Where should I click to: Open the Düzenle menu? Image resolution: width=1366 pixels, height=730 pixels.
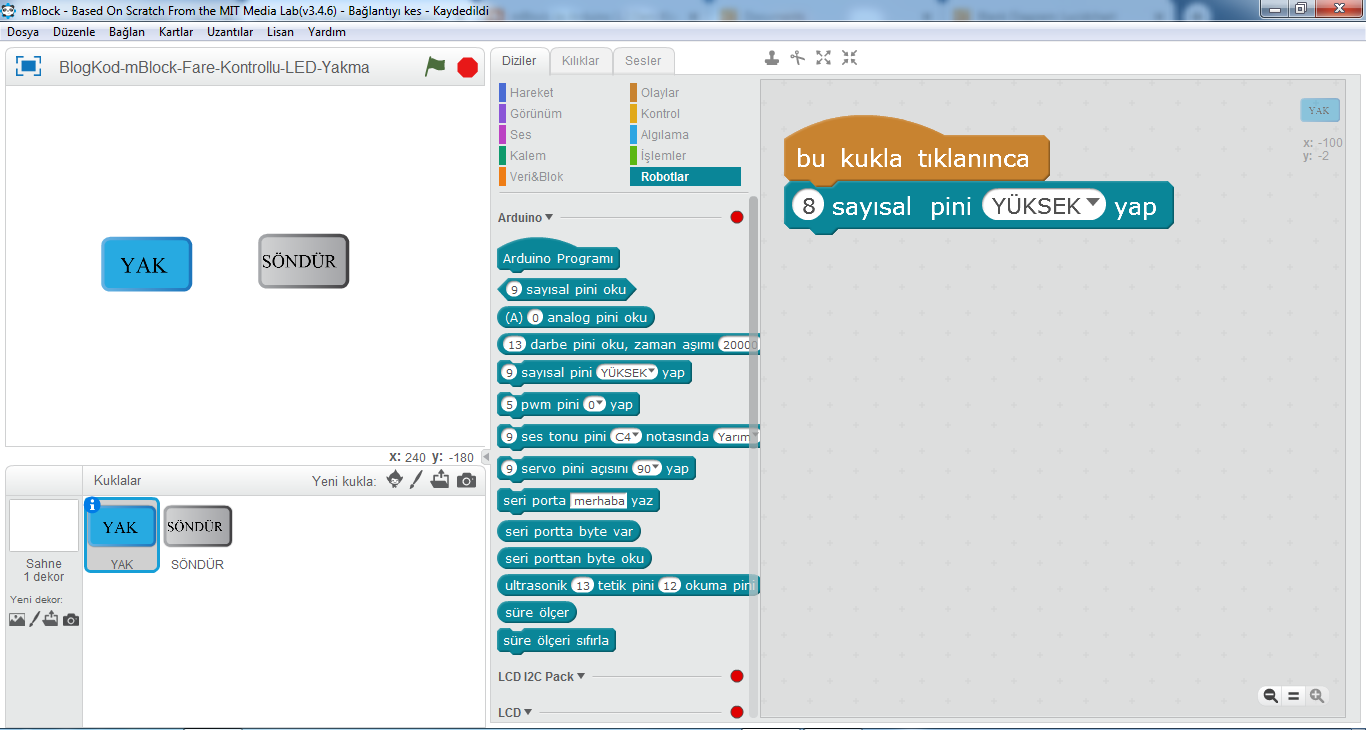click(x=74, y=32)
